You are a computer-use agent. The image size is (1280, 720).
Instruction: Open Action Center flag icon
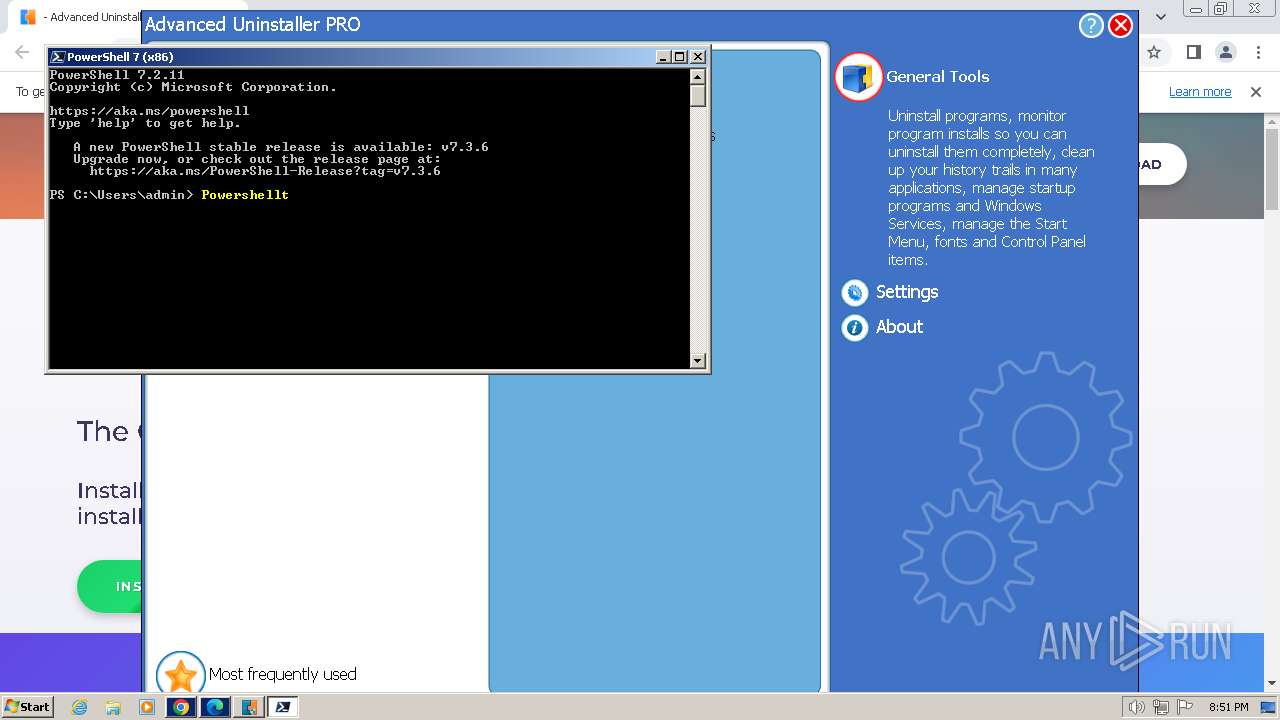click(1184, 707)
